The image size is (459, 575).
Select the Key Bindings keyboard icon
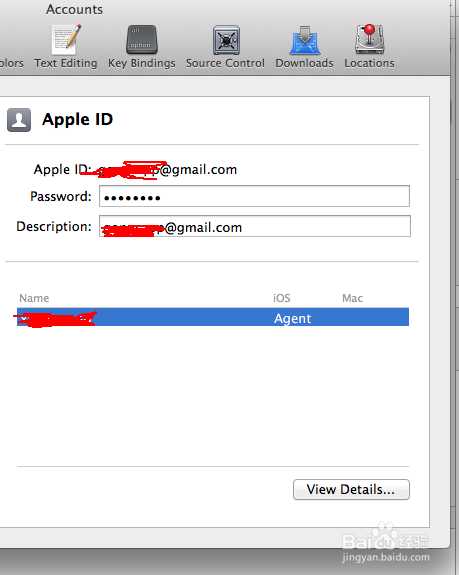point(142,39)
